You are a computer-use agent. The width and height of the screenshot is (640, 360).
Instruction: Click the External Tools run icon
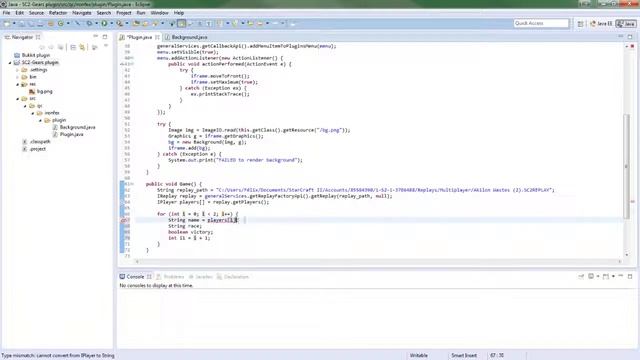coord(119,24)
